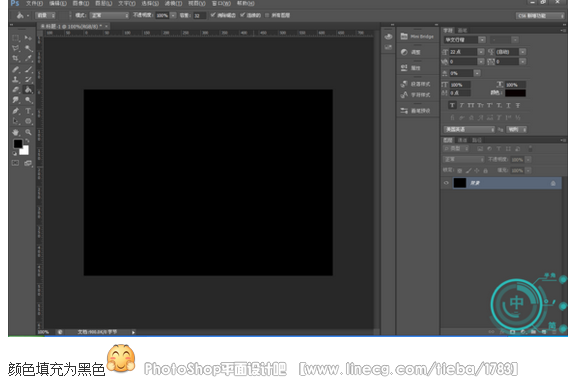Select the Paint Bucket tool in toolbox

28,89
